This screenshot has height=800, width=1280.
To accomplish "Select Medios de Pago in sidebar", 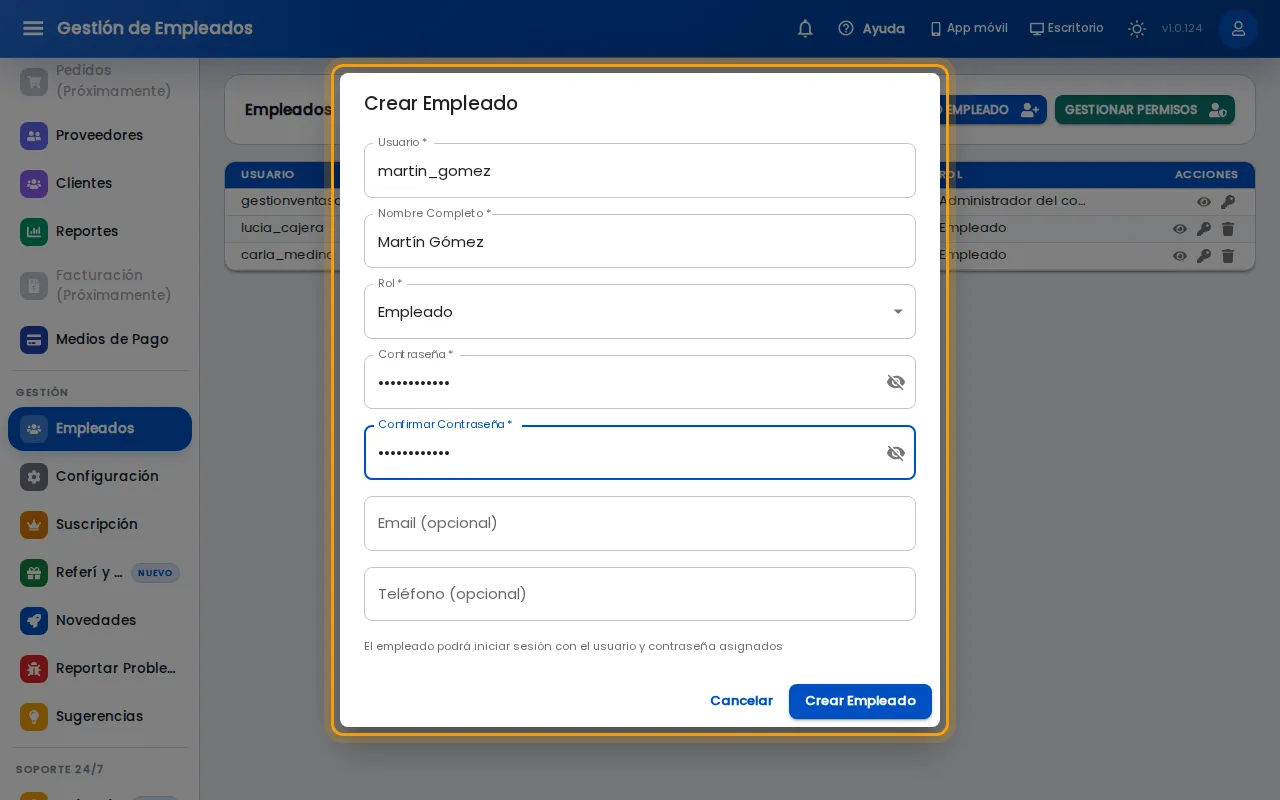I will click(100, 339).
